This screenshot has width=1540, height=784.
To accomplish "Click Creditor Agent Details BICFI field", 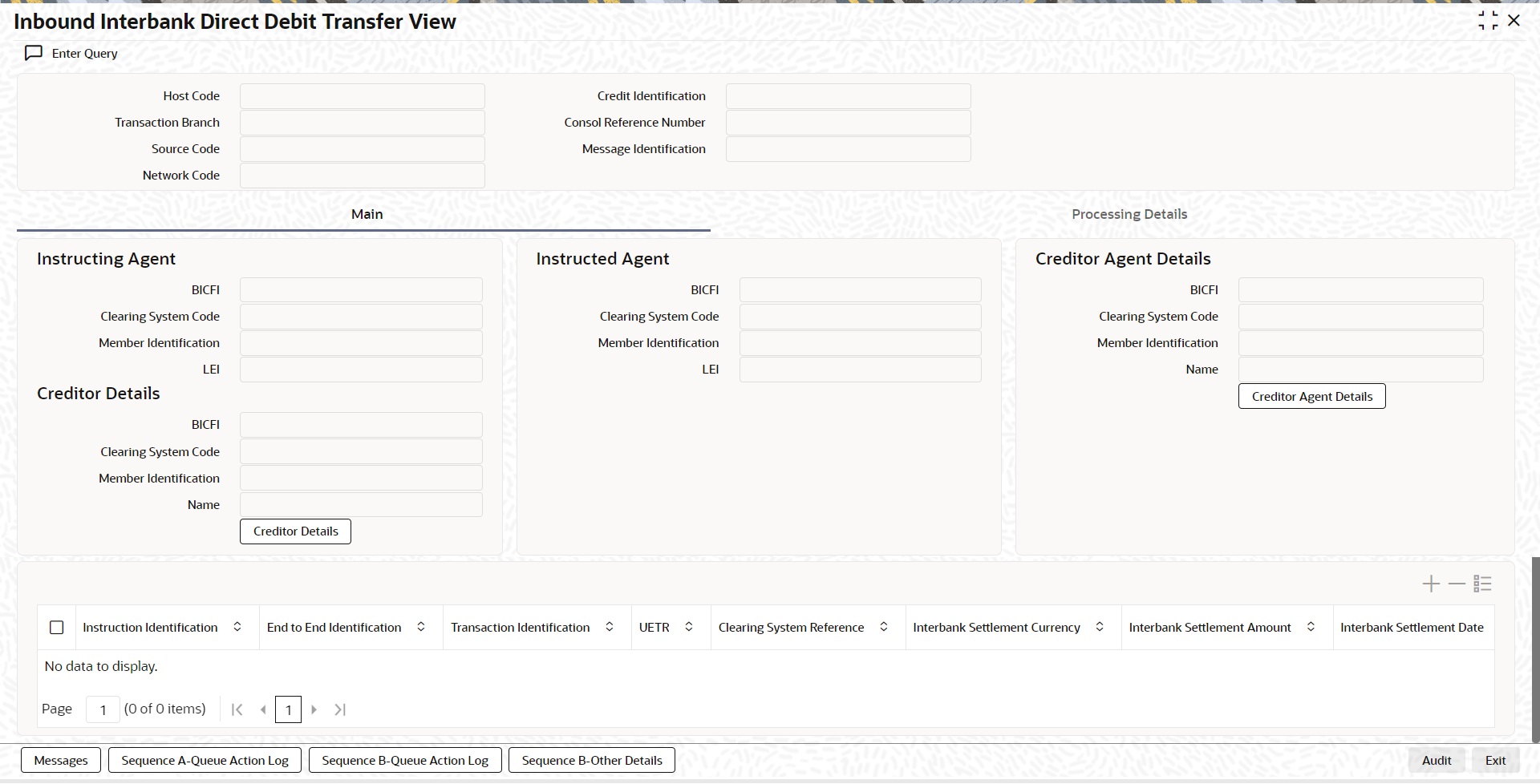I will point(1361,290).
